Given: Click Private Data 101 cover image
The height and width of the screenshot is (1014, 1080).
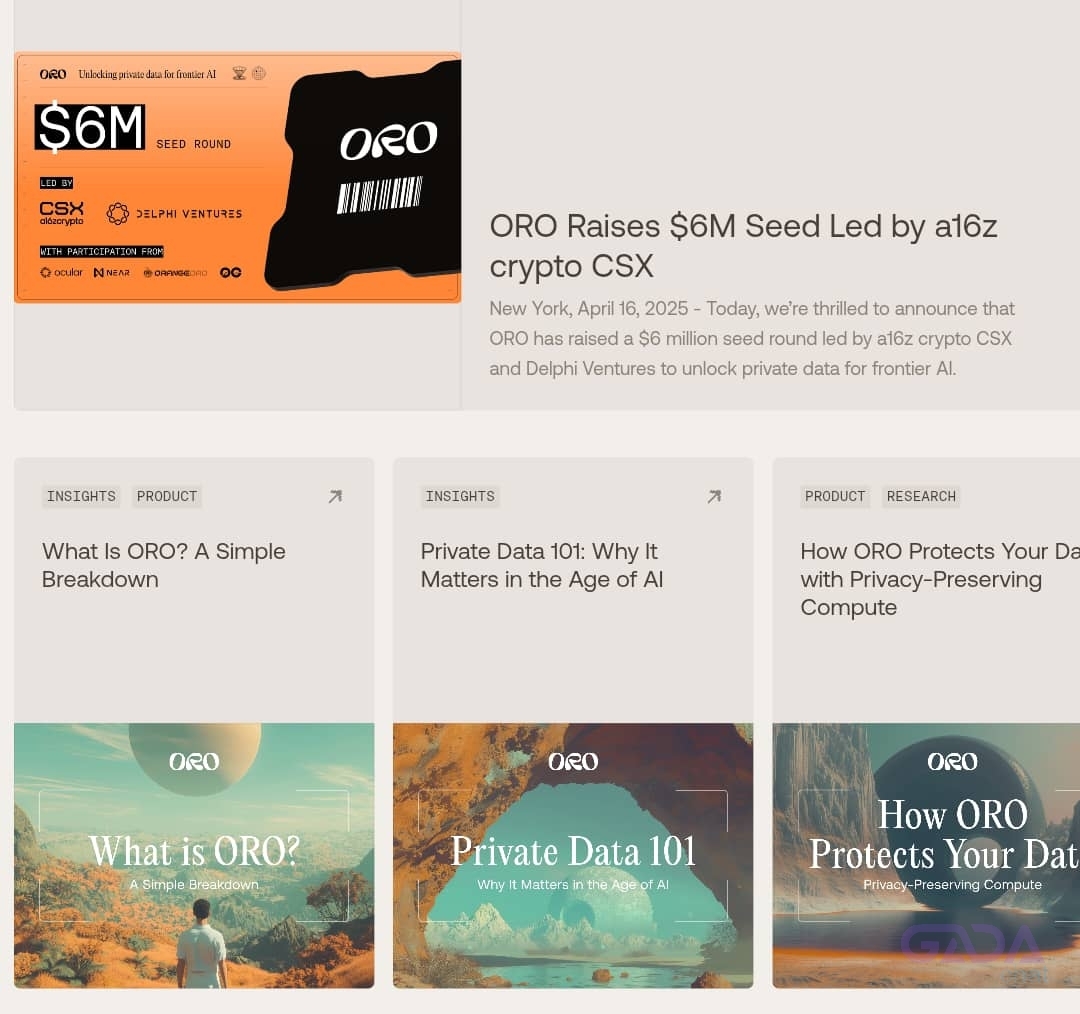Looking at the screenshot, I should [573, 856].
